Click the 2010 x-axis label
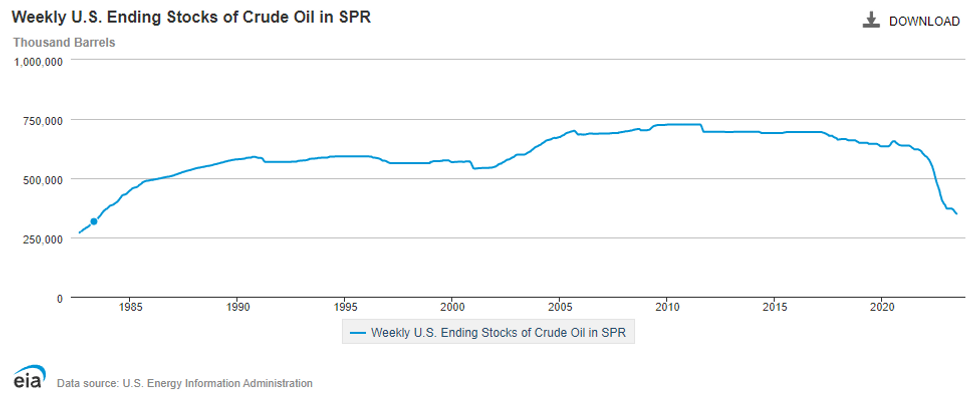The width and height of the screenshot is (980, 397). pos(666,308)
